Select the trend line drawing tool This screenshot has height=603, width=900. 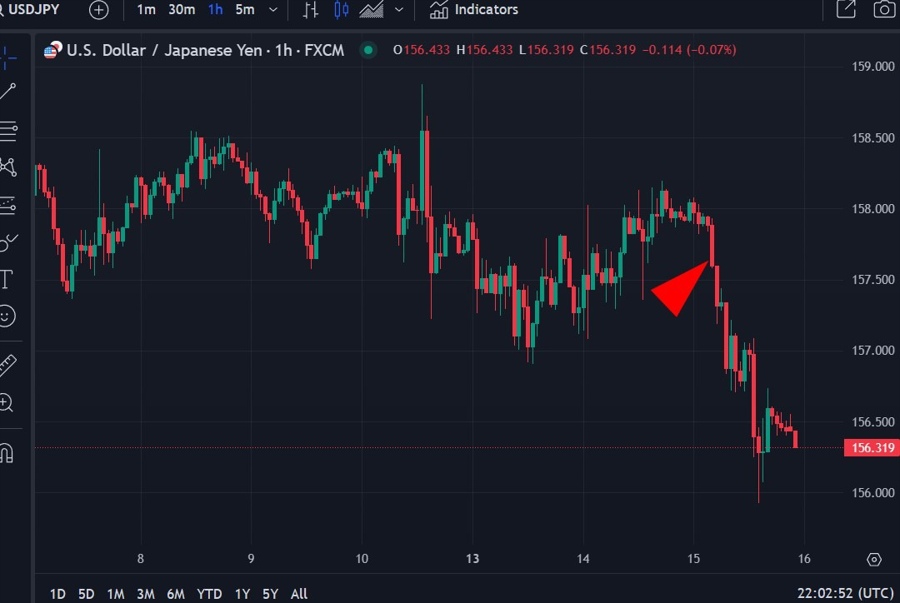click(7, 92)
